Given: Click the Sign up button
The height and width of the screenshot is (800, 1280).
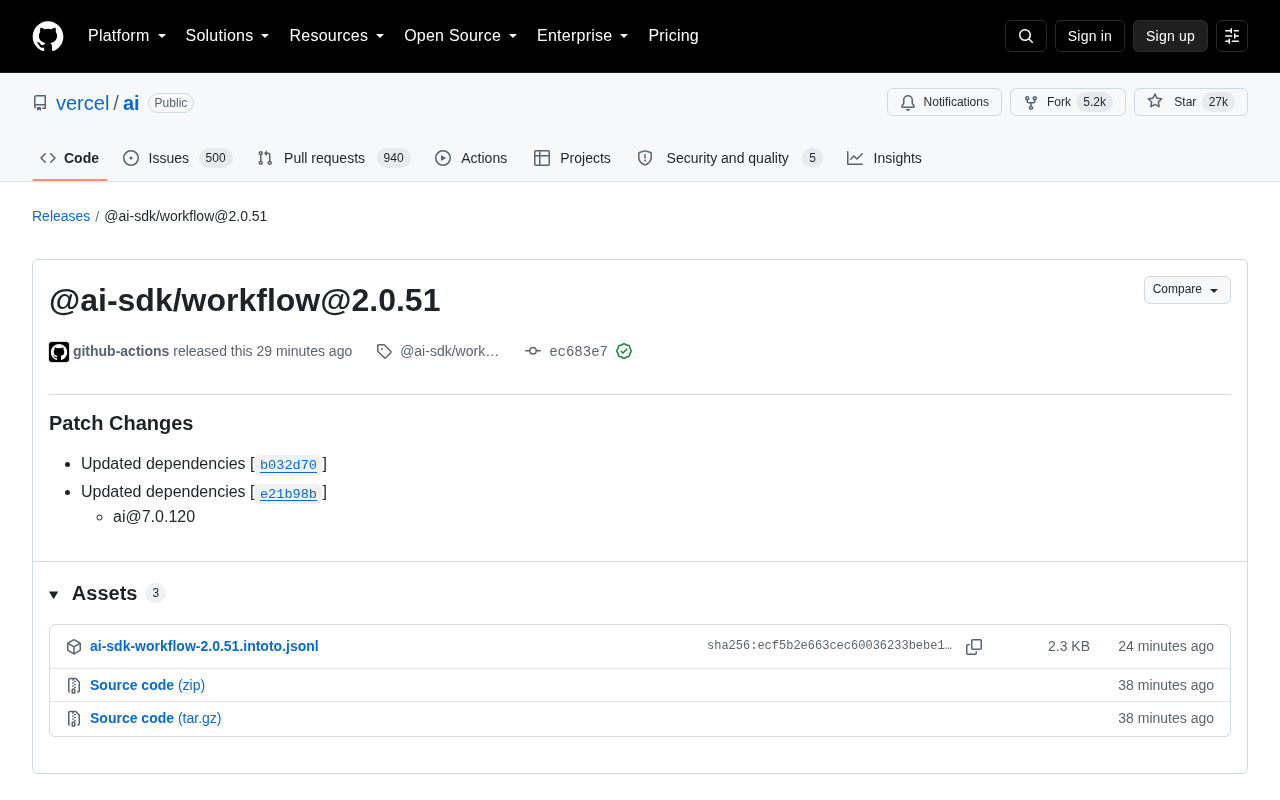Looking at the screenshot, I should (1170, 36).
